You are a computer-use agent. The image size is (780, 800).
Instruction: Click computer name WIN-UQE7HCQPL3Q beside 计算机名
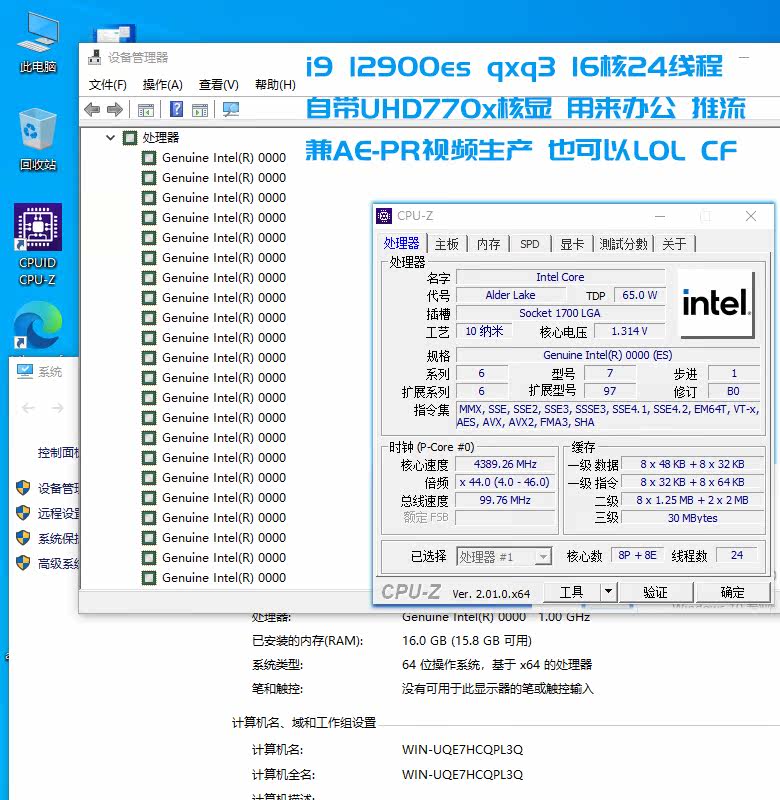463,749
